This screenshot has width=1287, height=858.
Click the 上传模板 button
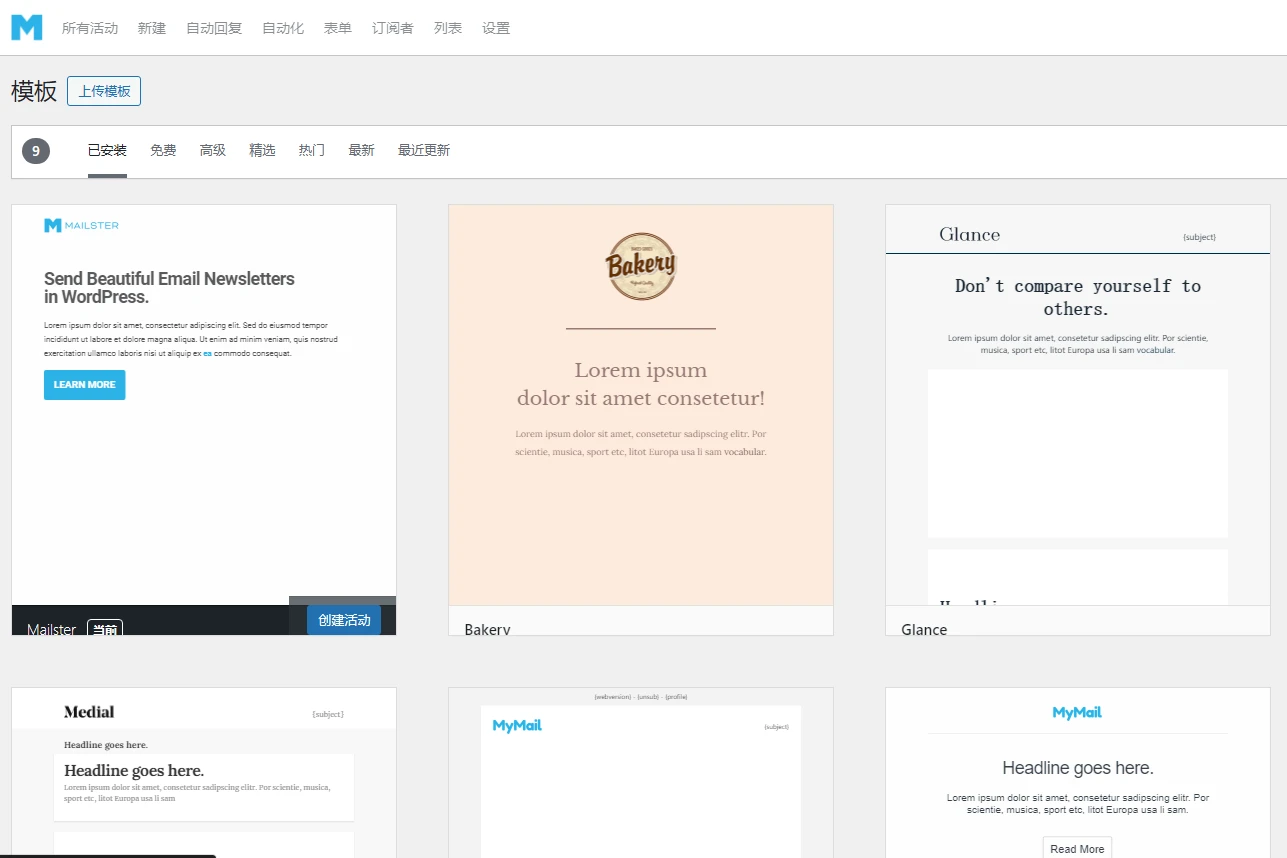[103, 90]
